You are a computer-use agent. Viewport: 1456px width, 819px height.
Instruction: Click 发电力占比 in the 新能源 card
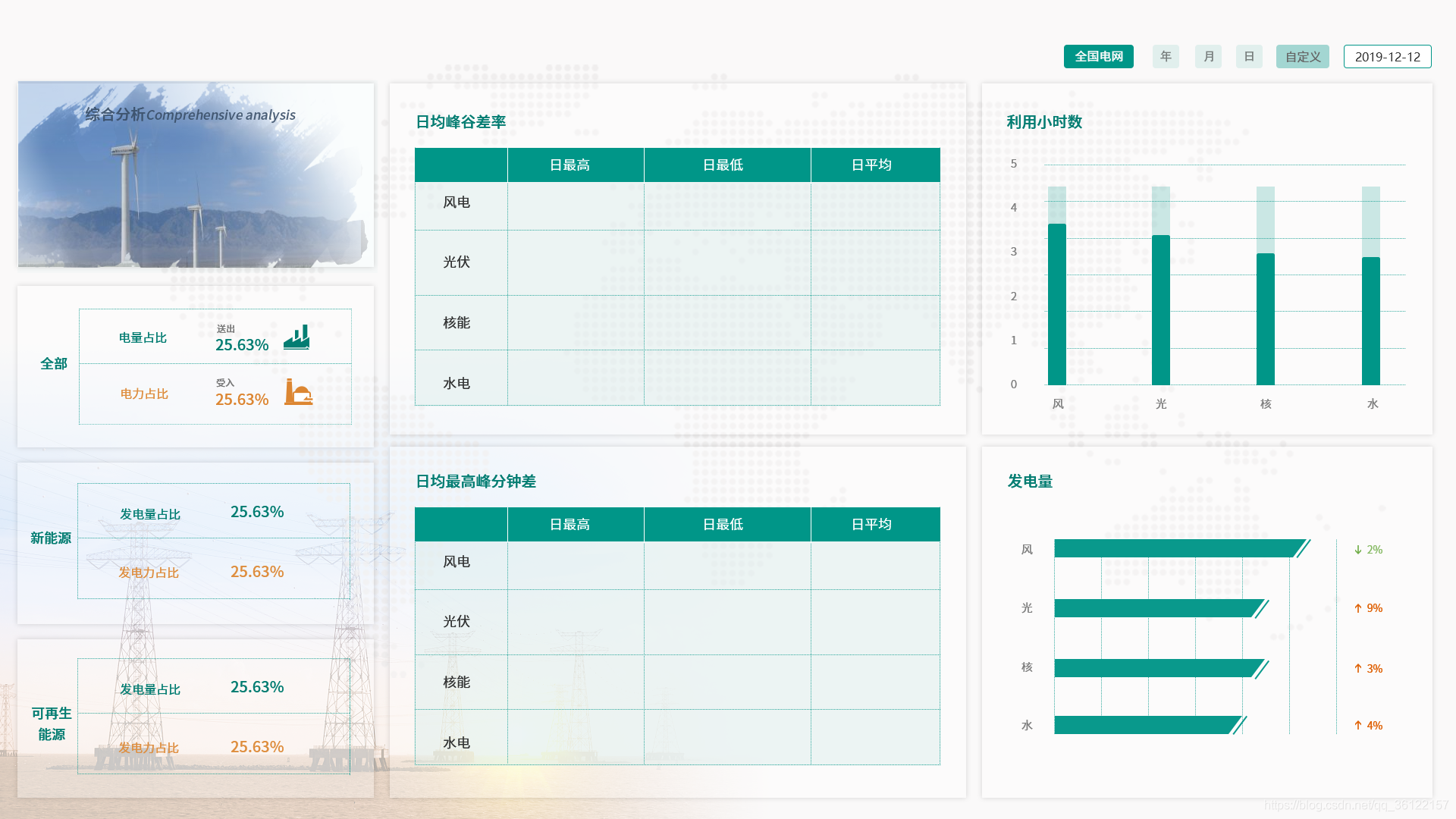pyautogui.click(x=149, y=573)
